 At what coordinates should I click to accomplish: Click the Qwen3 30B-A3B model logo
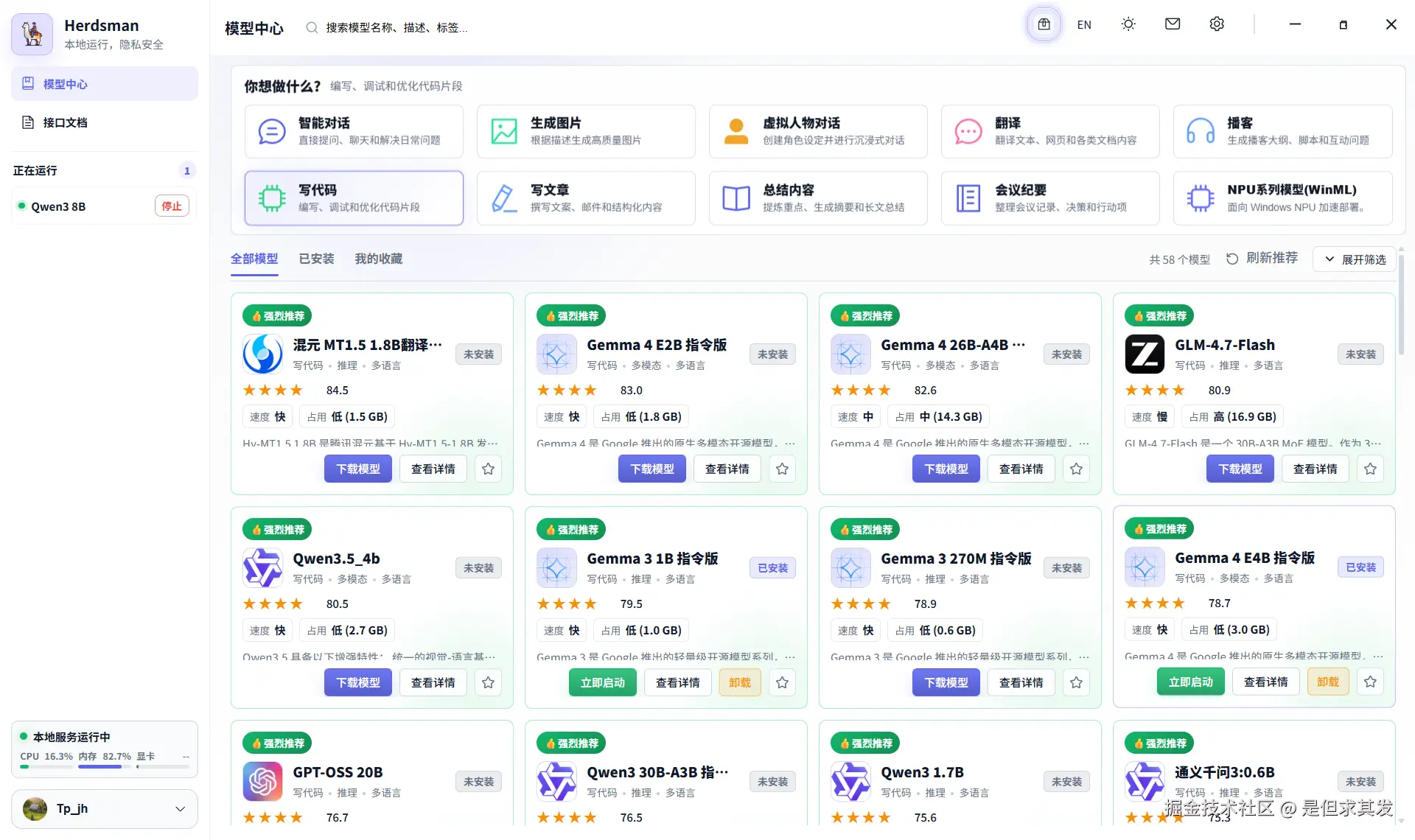click(x=556, y=781)
